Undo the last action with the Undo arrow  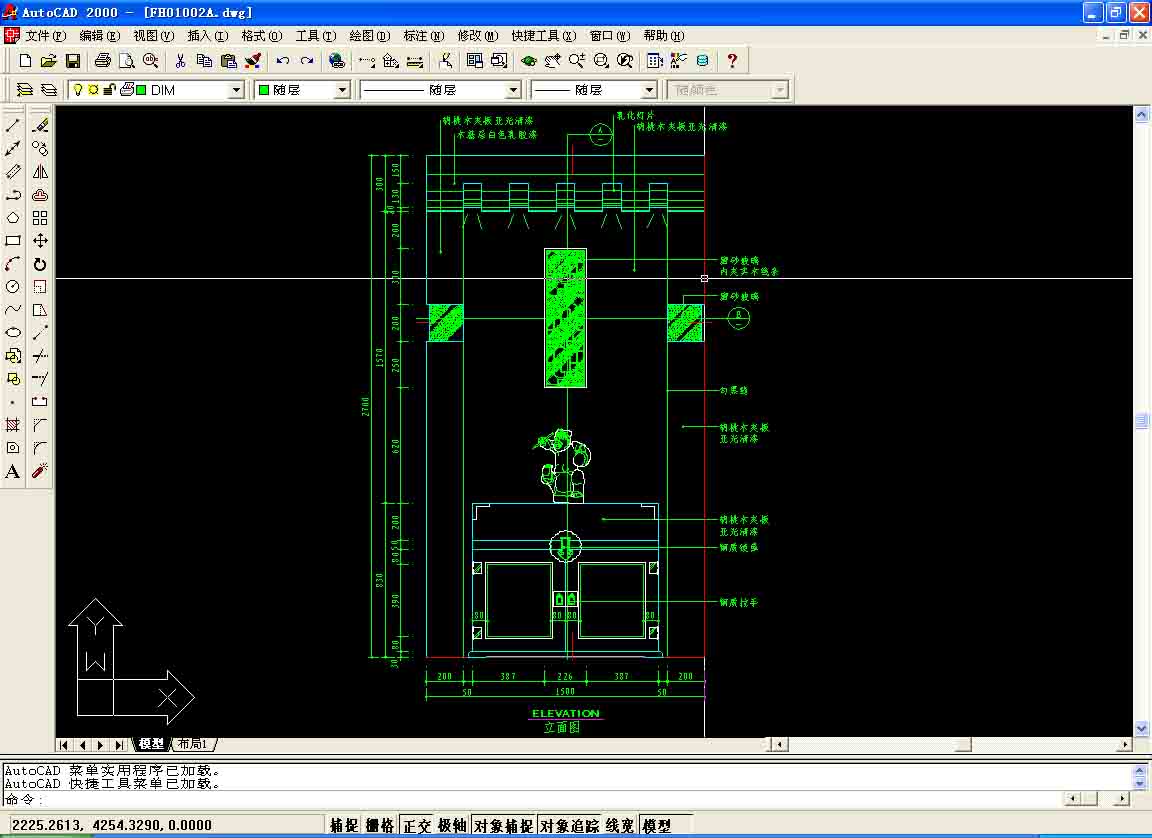283,61
